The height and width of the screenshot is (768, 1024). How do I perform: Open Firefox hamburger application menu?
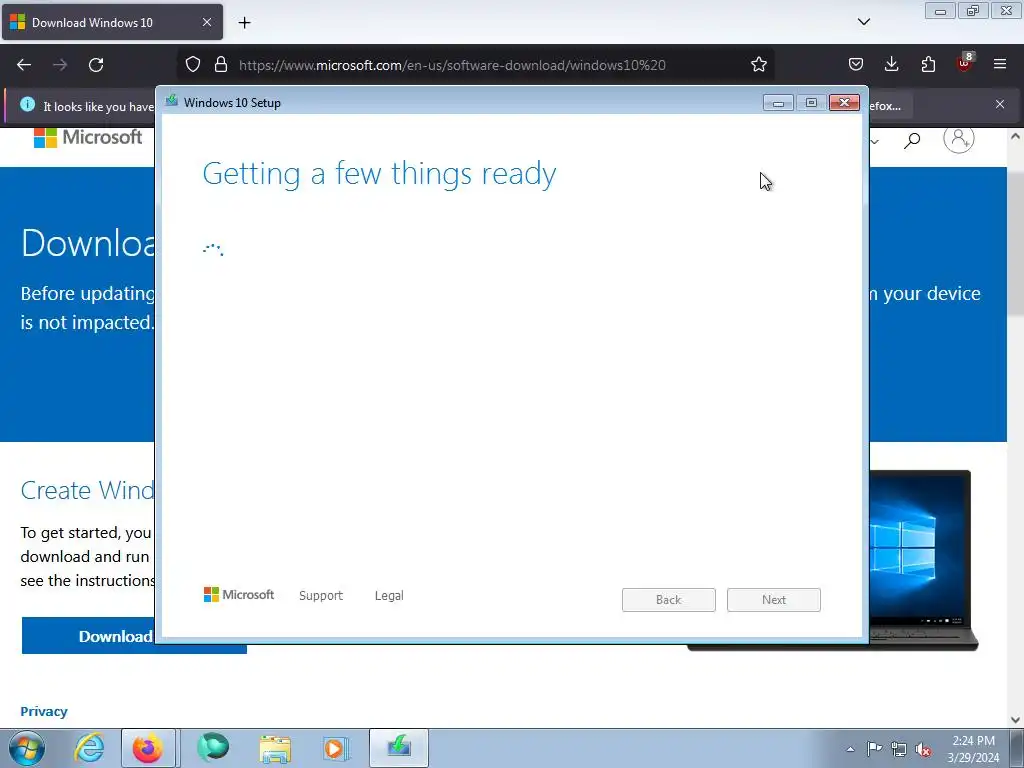coord(1000,65)
